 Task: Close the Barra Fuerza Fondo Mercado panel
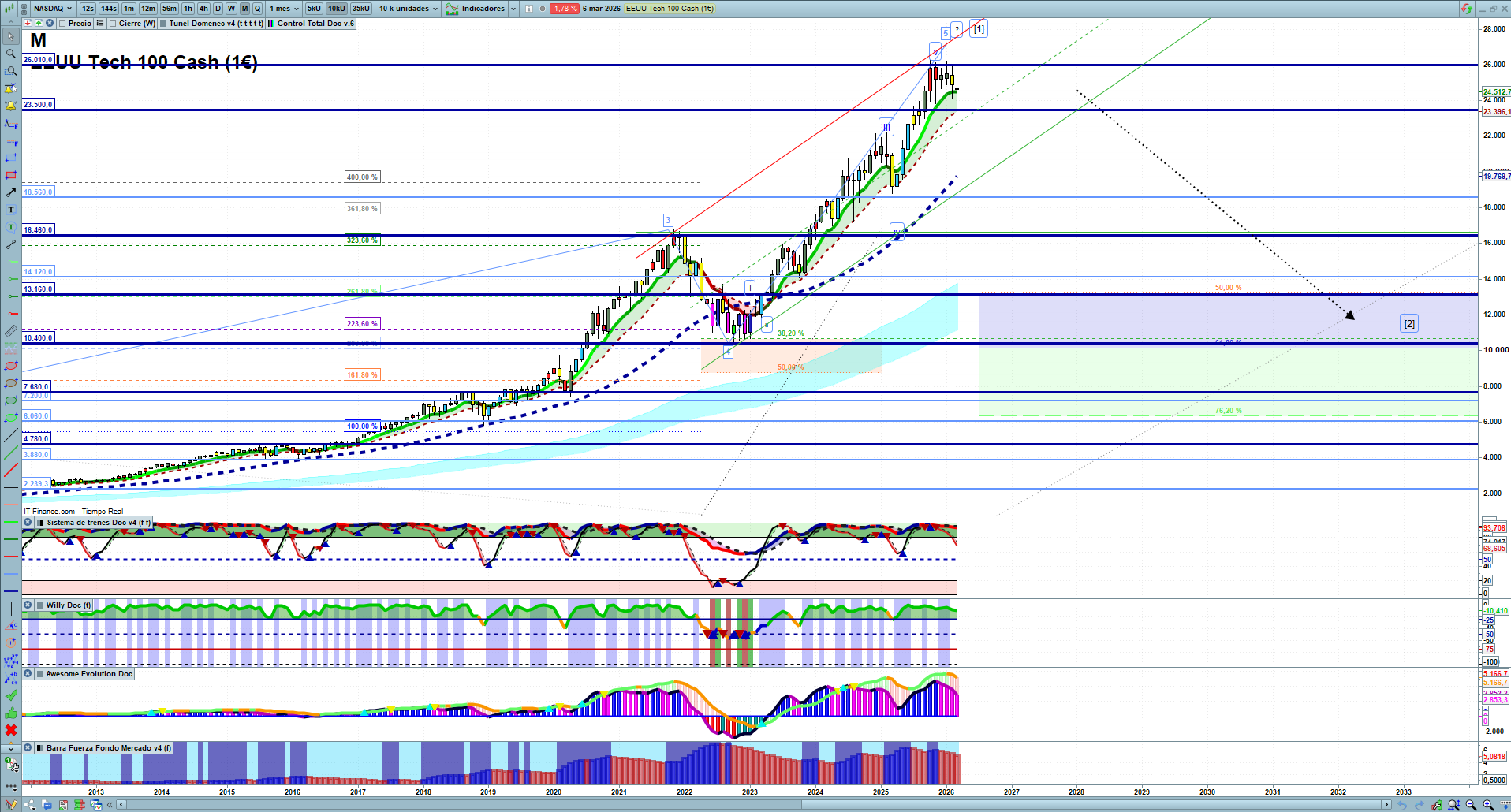click(x=28, y=748)
